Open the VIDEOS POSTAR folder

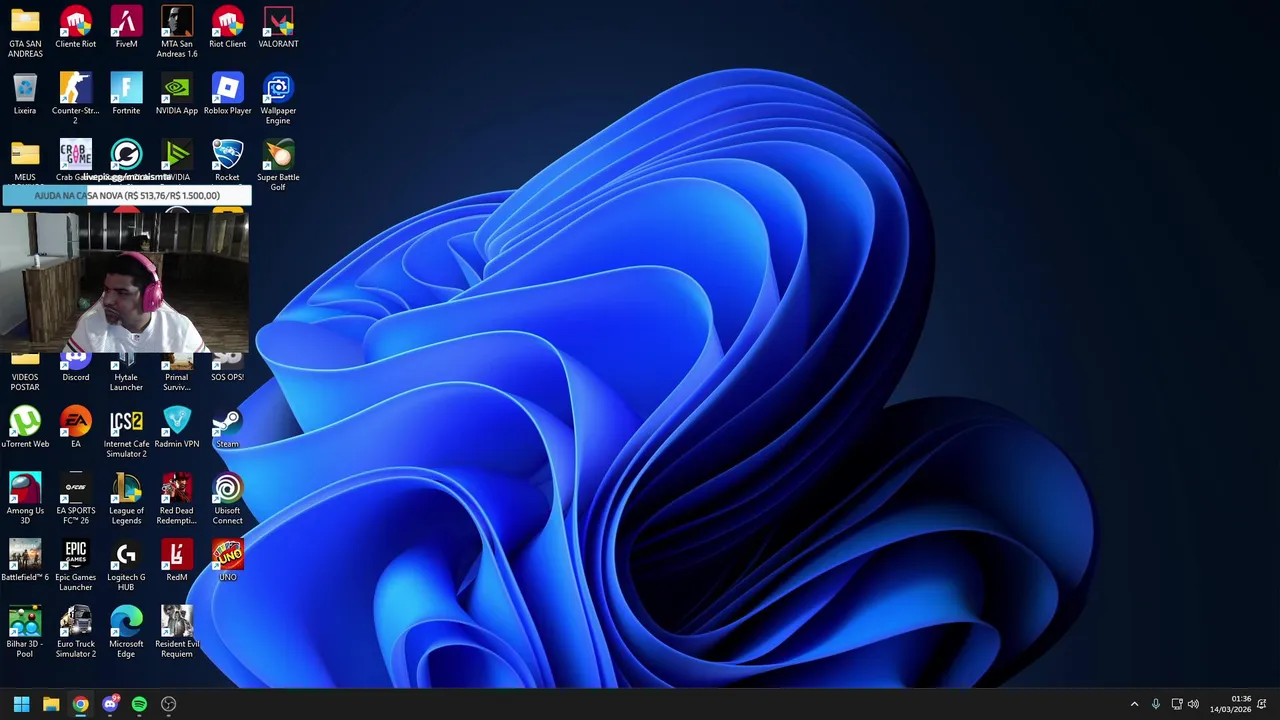point(25,371)
